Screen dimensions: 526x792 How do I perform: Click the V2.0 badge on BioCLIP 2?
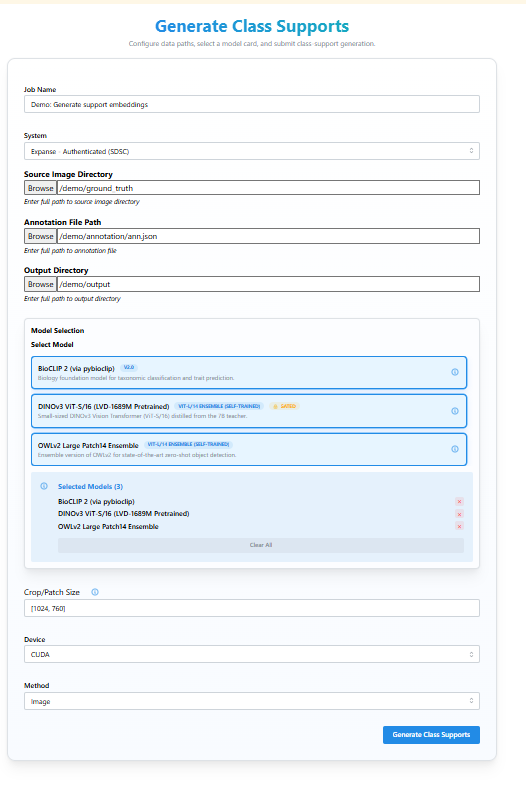[x=129, y=368]
